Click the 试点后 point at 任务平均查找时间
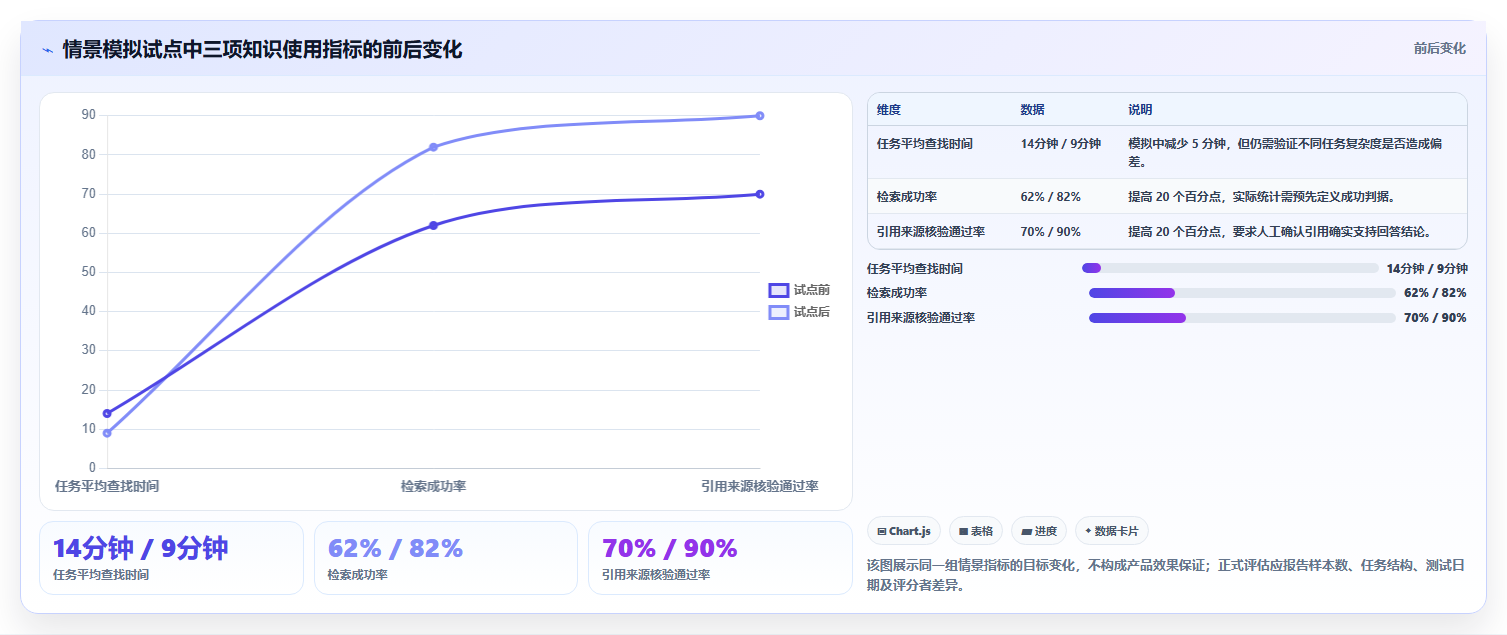The width and height of the screenshot is (1507, 635). click(x=107, y=433)
